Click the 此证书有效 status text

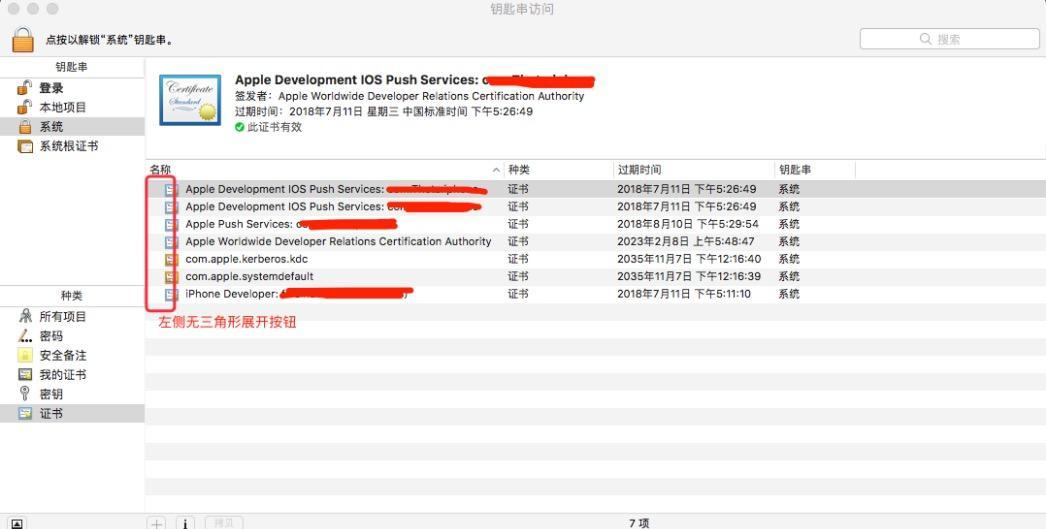pos(274,127)
